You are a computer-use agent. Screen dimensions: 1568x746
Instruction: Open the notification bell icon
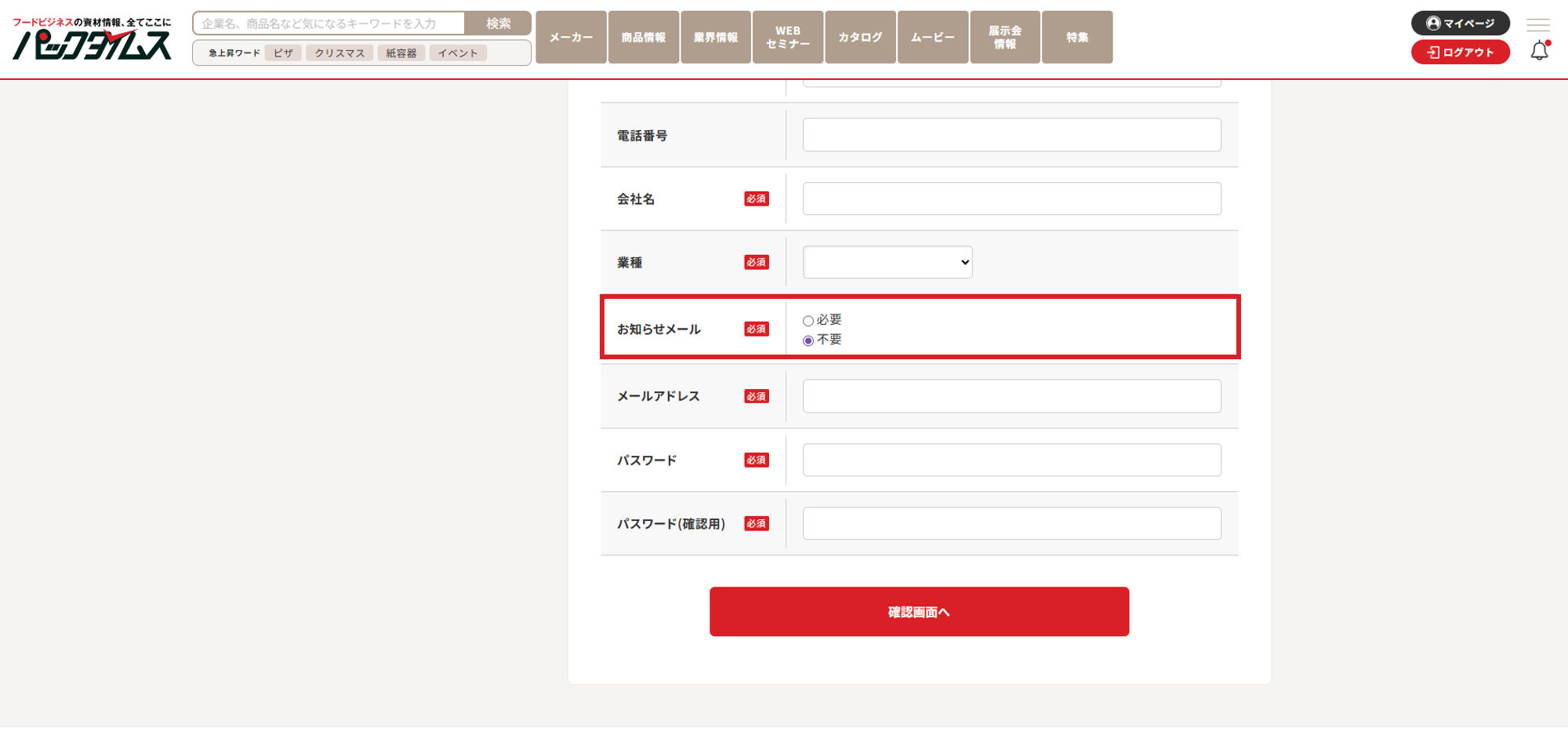[x=1539, y=51]
